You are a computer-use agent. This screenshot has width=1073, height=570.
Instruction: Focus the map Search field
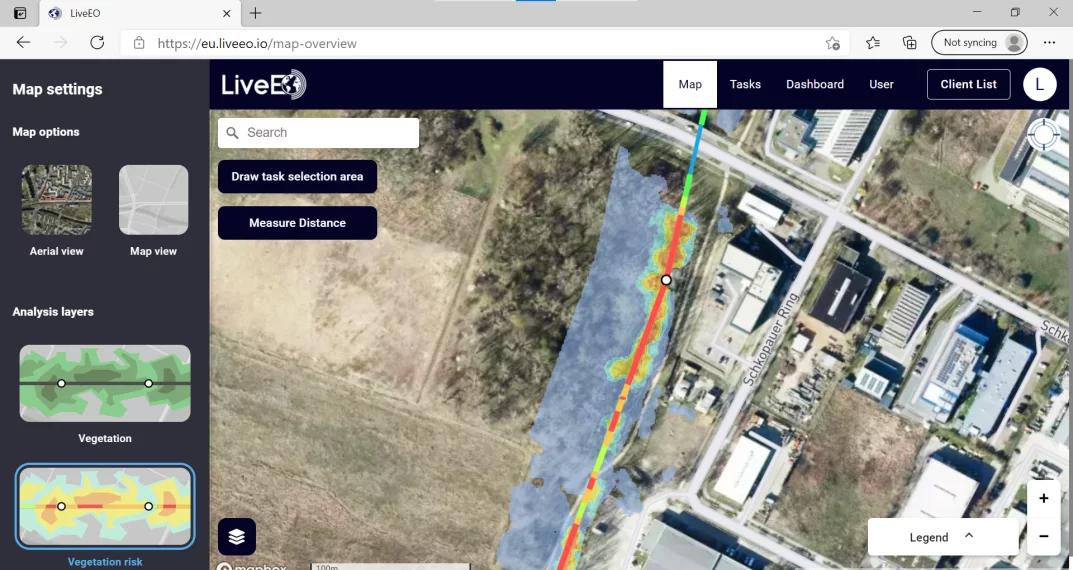[x=318, y=133]
